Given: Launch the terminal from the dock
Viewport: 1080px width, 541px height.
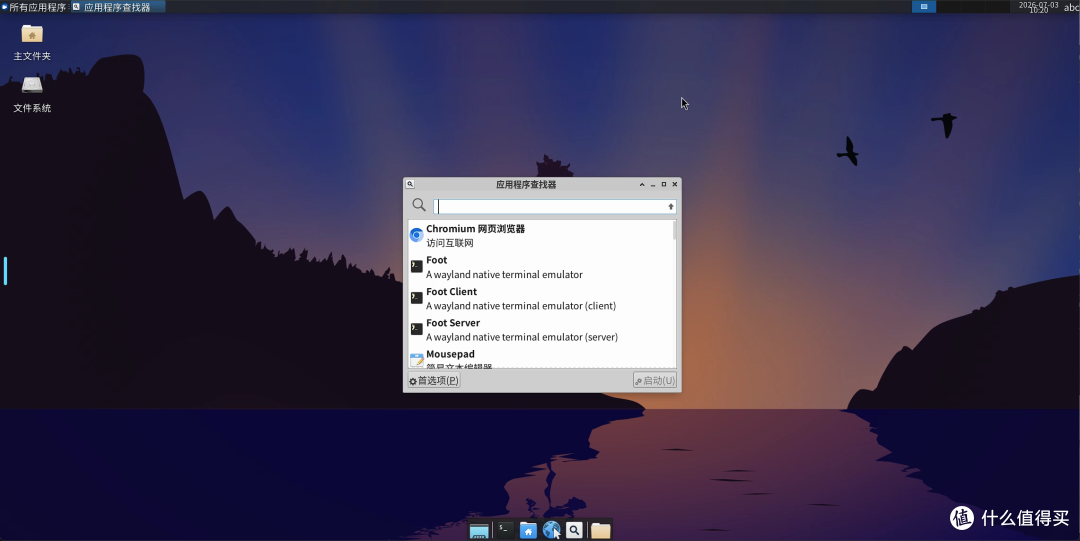Looking at the screenshot, I should 506,530.
